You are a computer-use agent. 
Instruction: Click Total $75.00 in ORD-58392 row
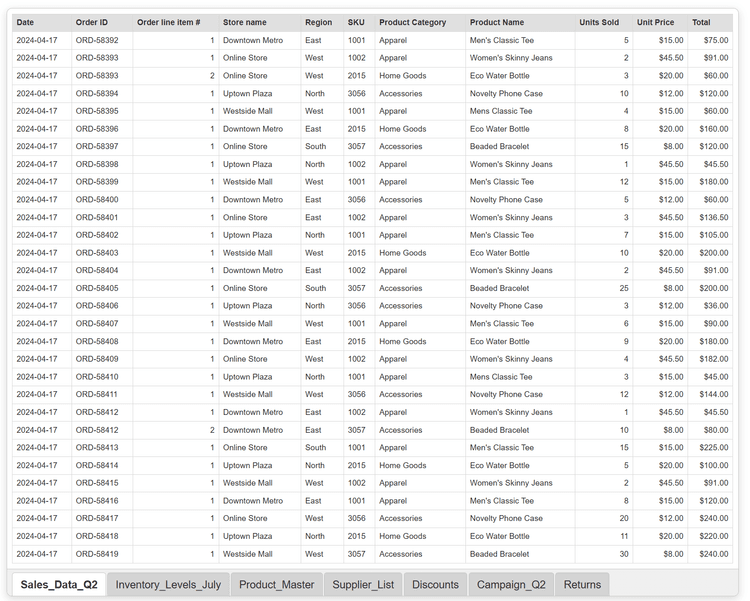(710, 40)
